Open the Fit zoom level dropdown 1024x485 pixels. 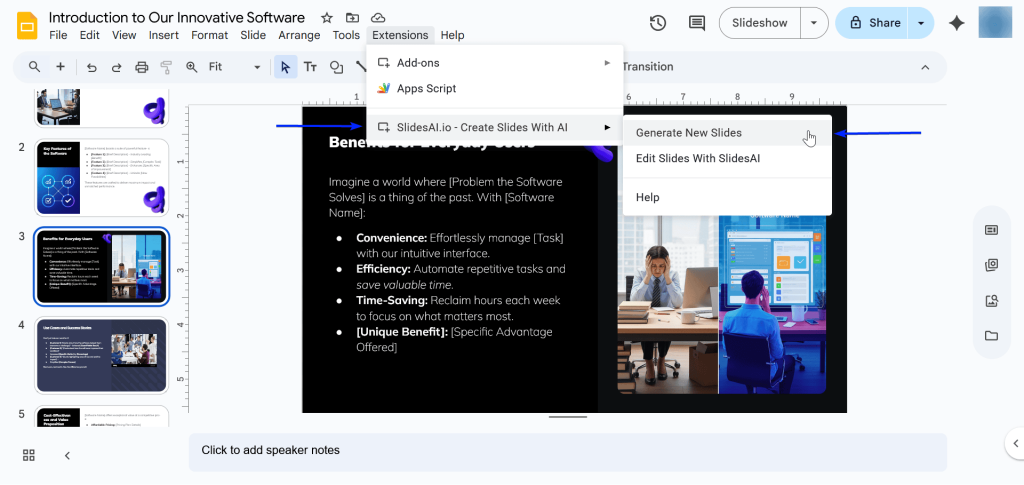tap(235, 67)
